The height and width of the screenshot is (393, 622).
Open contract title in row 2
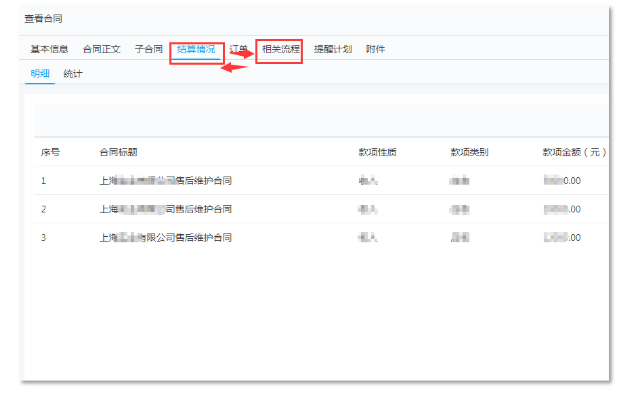tap(165, 209)
